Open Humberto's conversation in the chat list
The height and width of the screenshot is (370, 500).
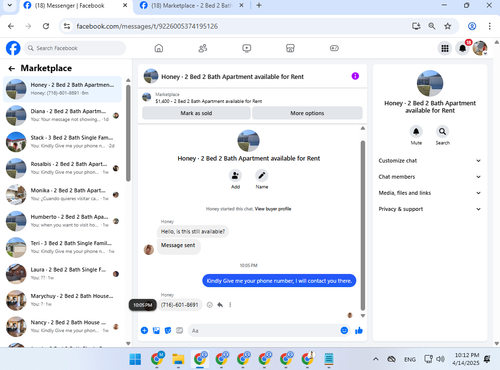[x=62, y=221]
